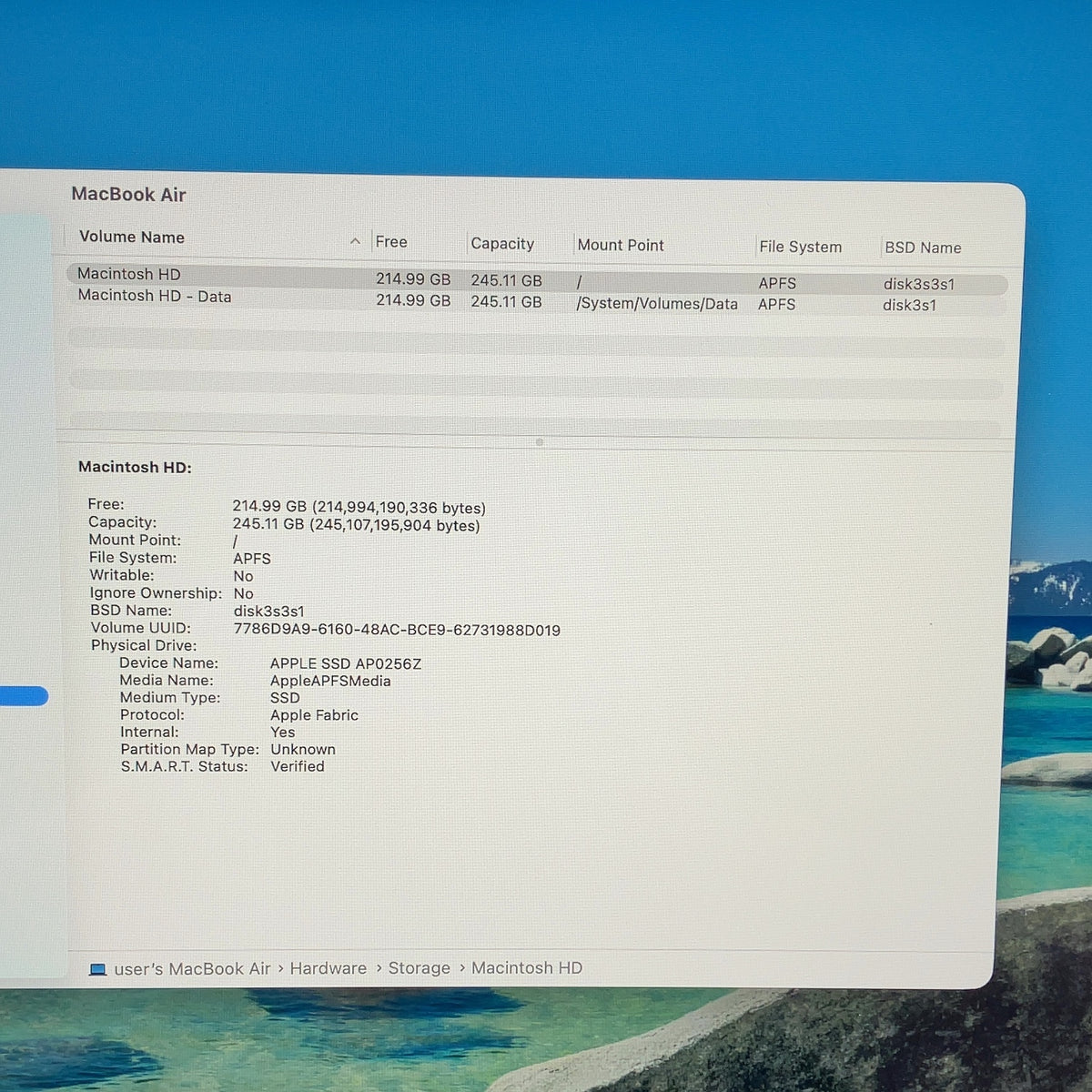The image size is (1092, 1092).
Task: Sort by Free column header
Action: [x=391, y=242]
